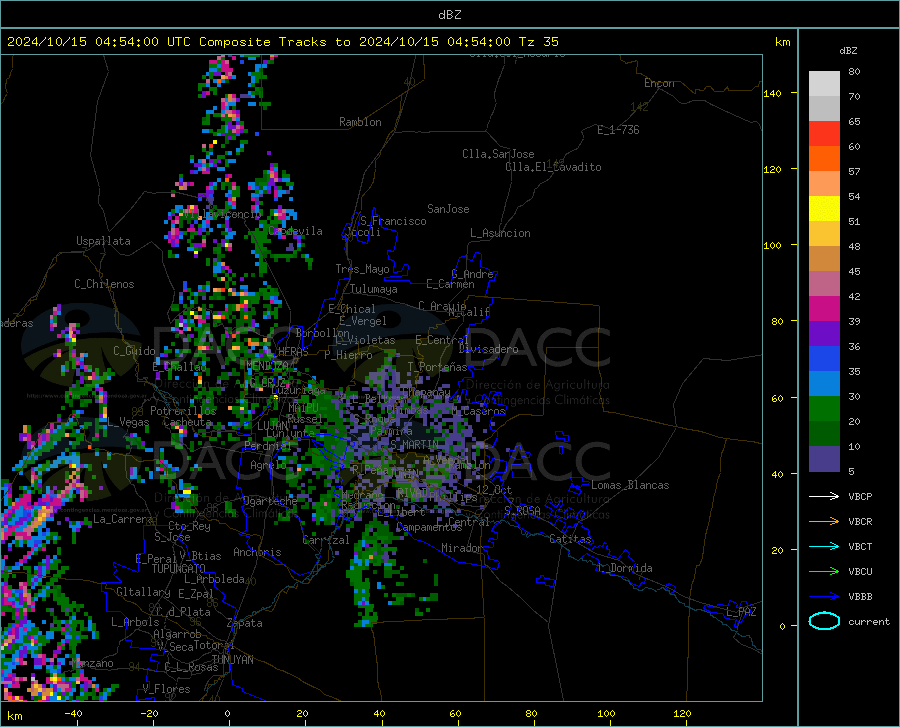
Task: Click the 'Gltallary' map label
Action: (x=143, y=592)
